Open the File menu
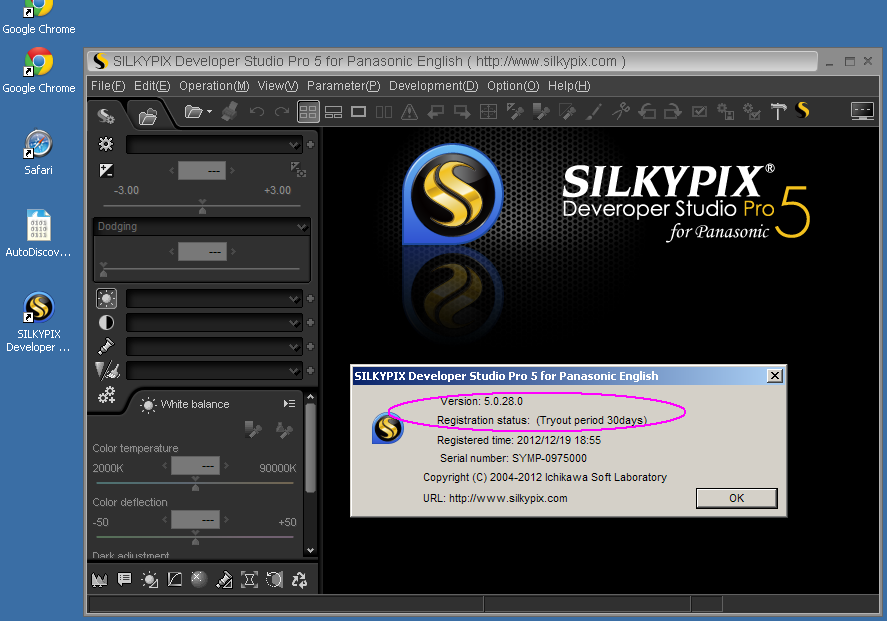This screenshot has width=887, height=621. point(108,86)
